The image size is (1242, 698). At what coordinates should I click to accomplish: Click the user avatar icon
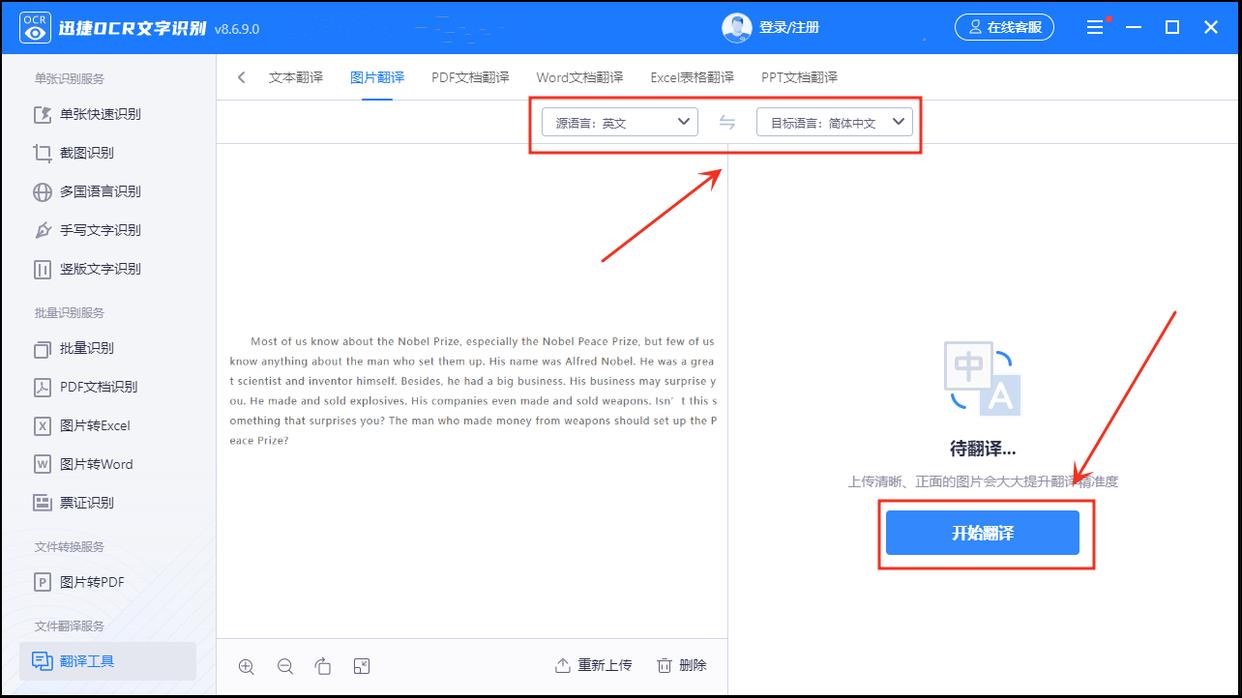click(x=736, y=27)
